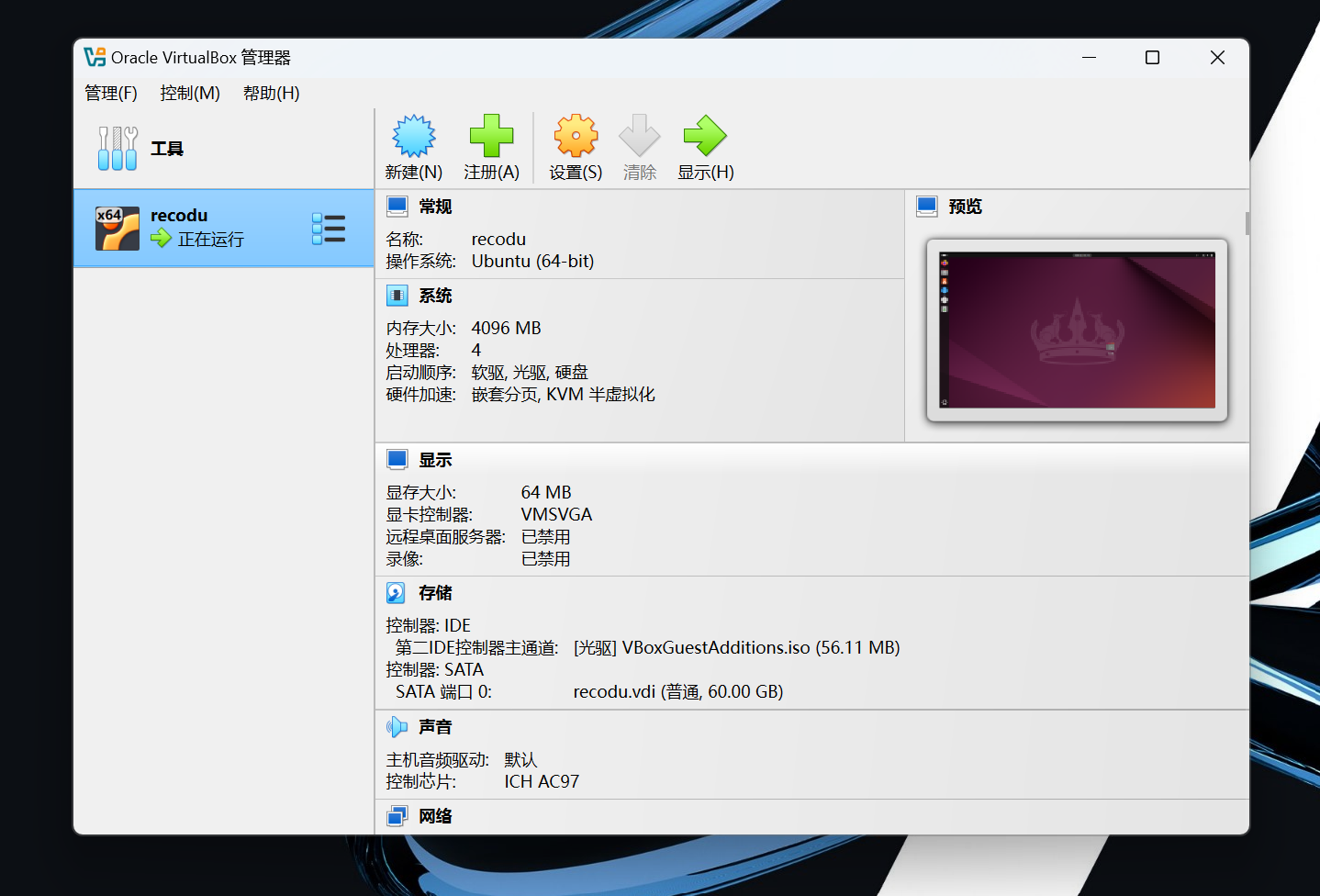Open the 显示 section heading link

435,460
